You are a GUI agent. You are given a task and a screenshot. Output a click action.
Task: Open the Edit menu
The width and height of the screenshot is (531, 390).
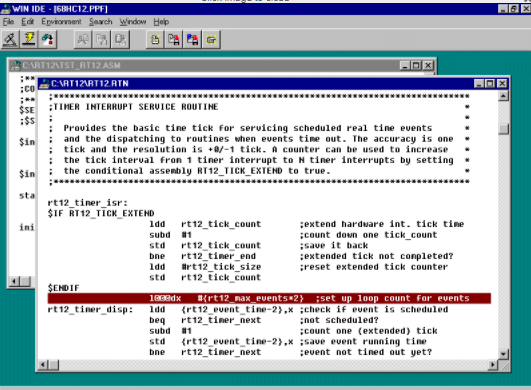coord(27,22)
